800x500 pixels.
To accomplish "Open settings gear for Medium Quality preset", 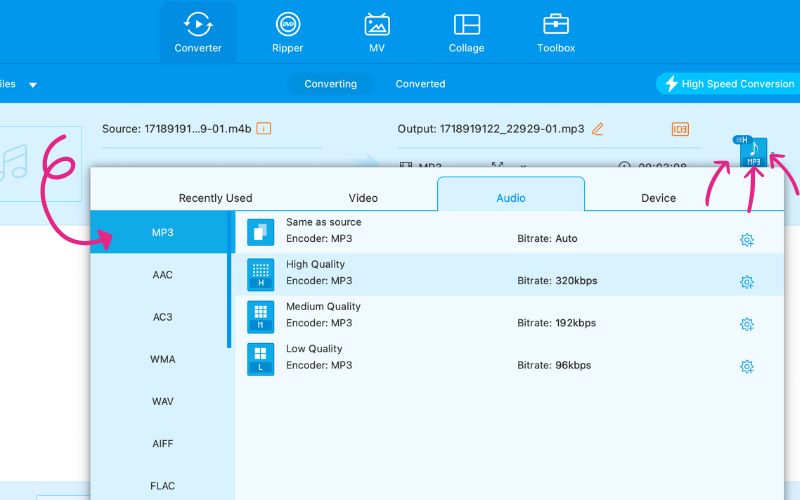I will [746, 324].
